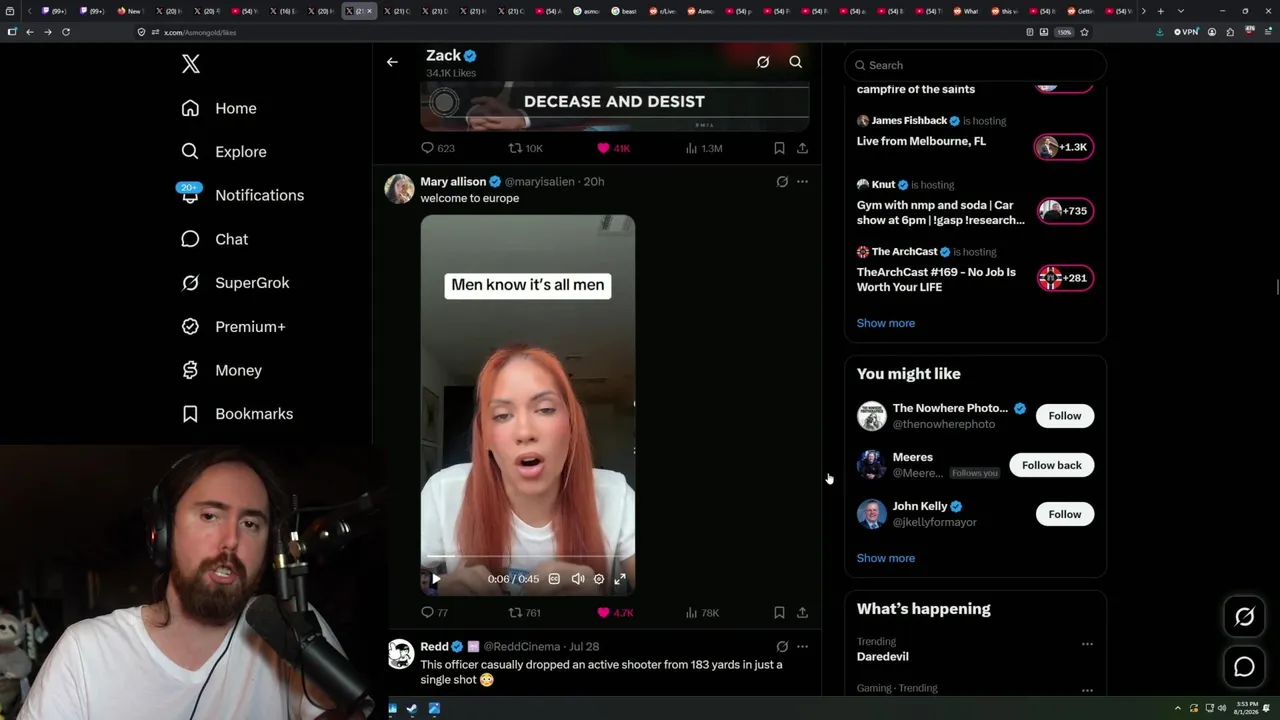The height and width of the screenshot is (720, 1280).
Task: Reply to Mary allison's post with 77 replies
Action: (x=435, y=613)
